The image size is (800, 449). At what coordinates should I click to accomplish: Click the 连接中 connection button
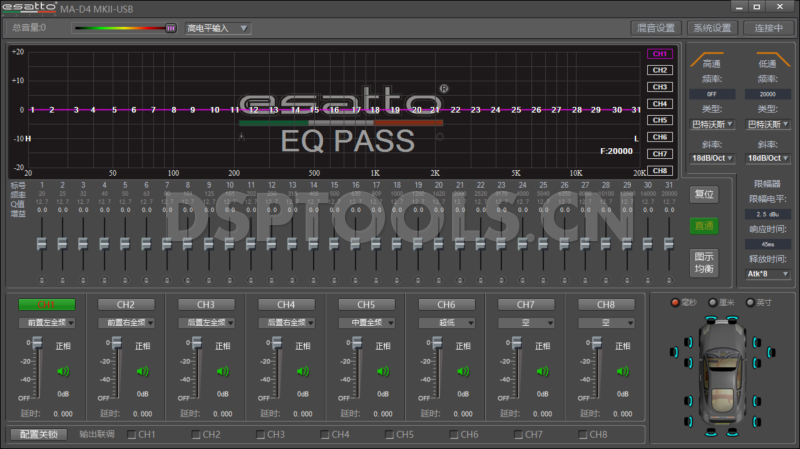point(769,28)
